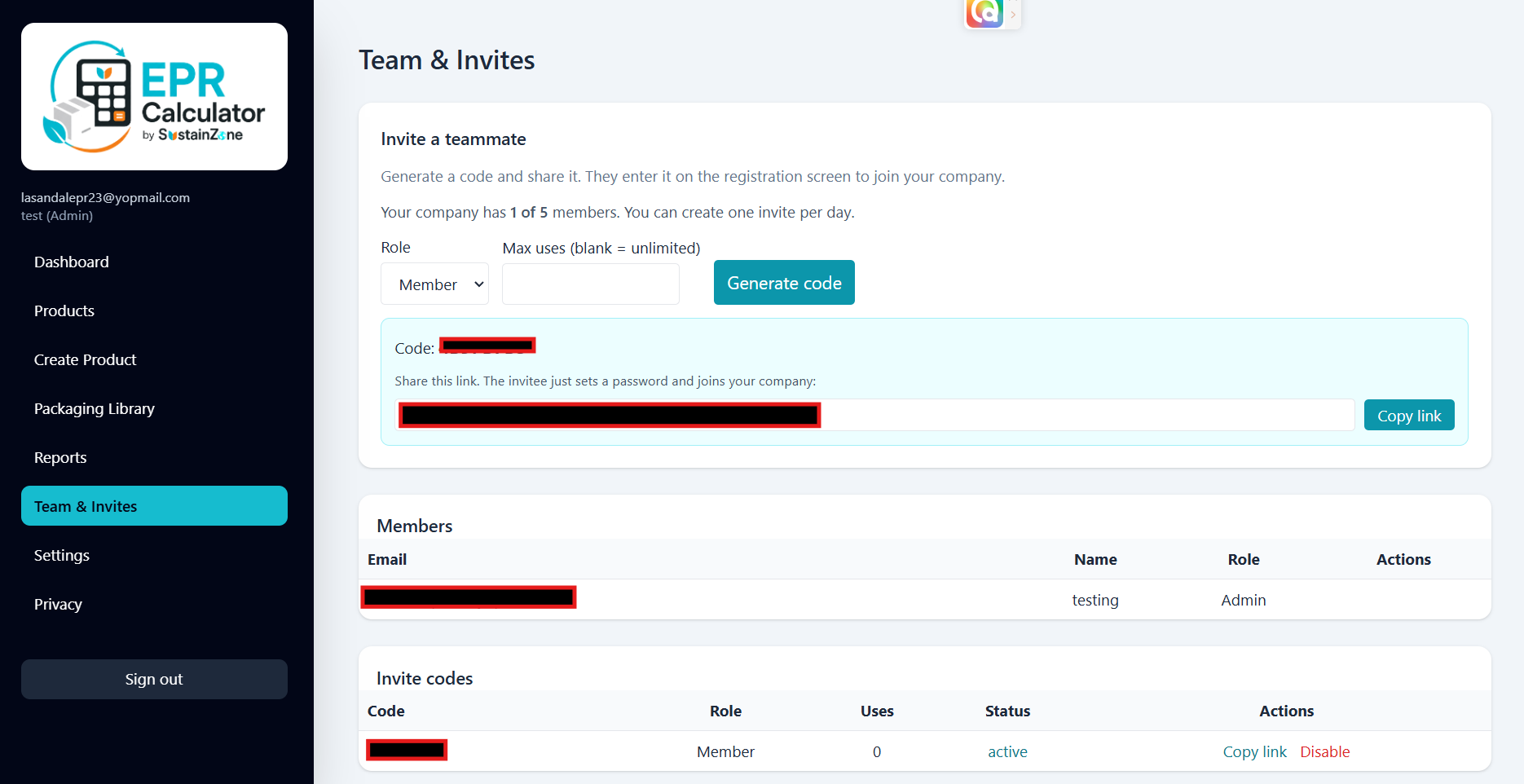
Task: Copy the generated invite link button
Action: 1409,416
